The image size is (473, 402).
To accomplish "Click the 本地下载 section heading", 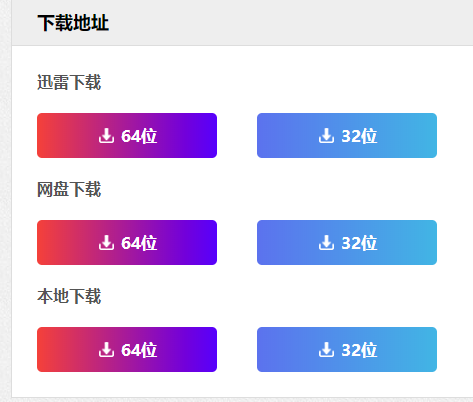I will tap(69, 296).
